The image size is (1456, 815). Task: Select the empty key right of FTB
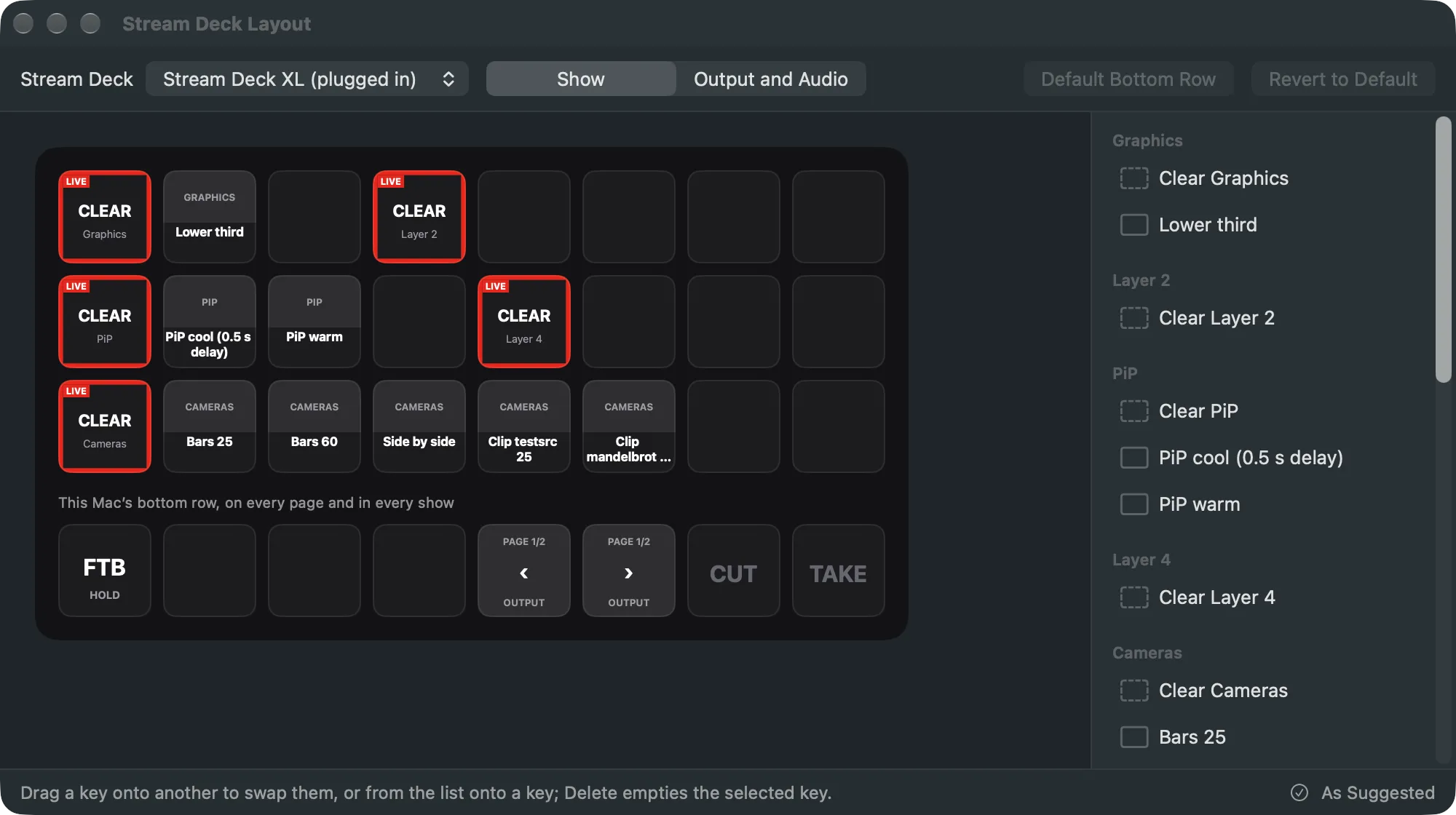(210, 570)
